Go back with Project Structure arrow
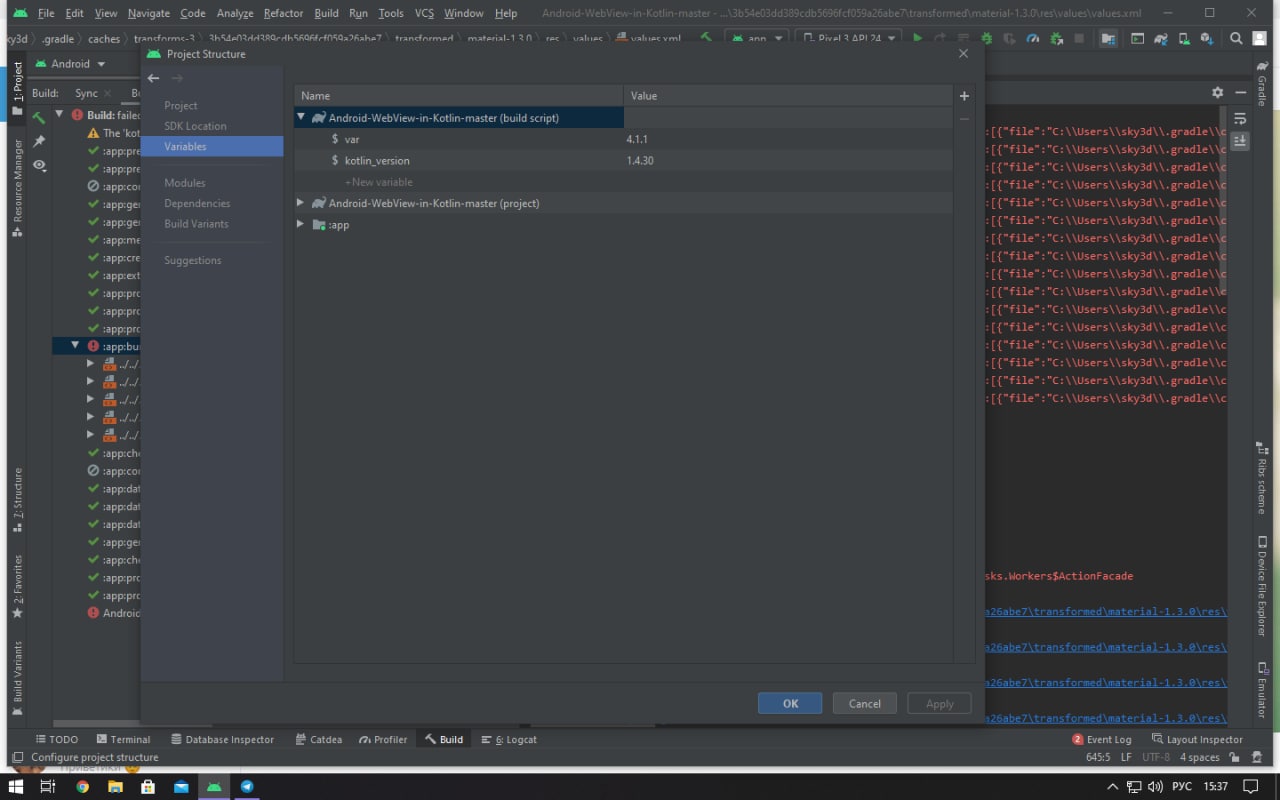The width and height of the screenshot is (1280, 800). [x=153, y=78]
